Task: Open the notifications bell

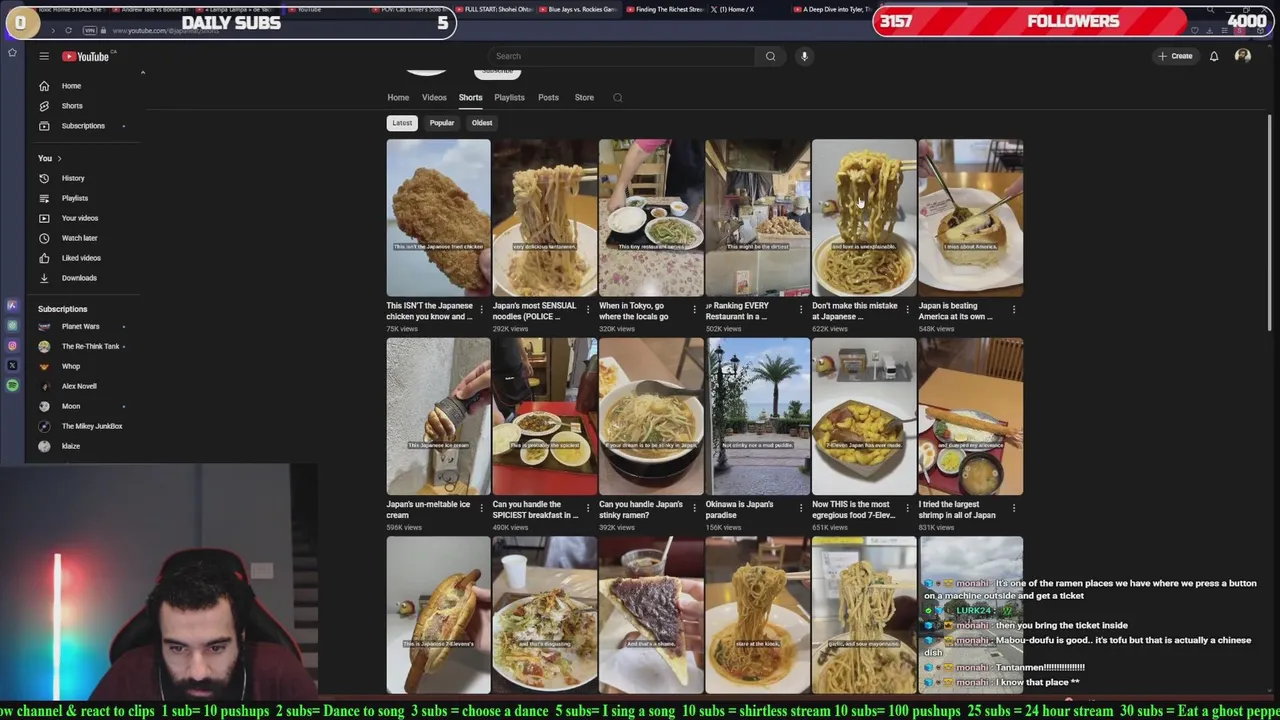Action: (1214, 56)
